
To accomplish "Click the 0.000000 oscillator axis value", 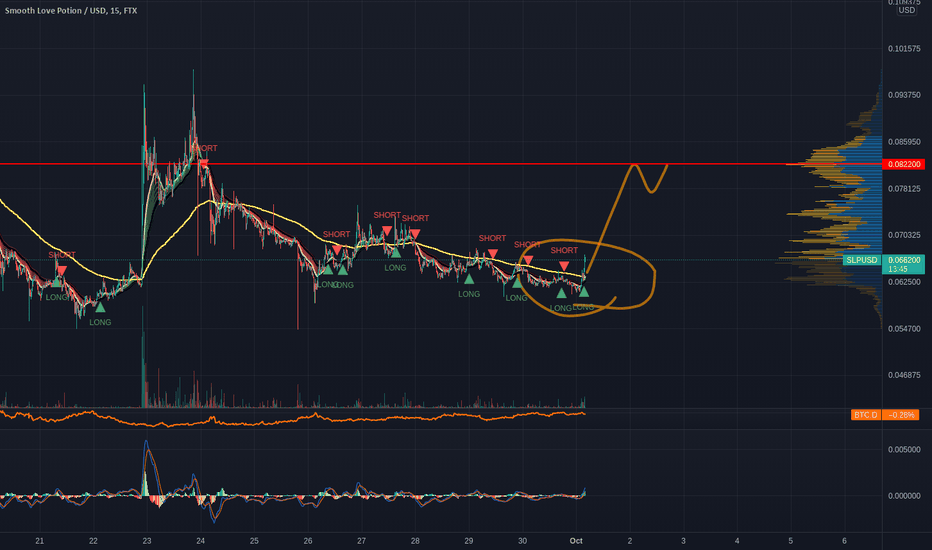I will [x=904, y=496].
